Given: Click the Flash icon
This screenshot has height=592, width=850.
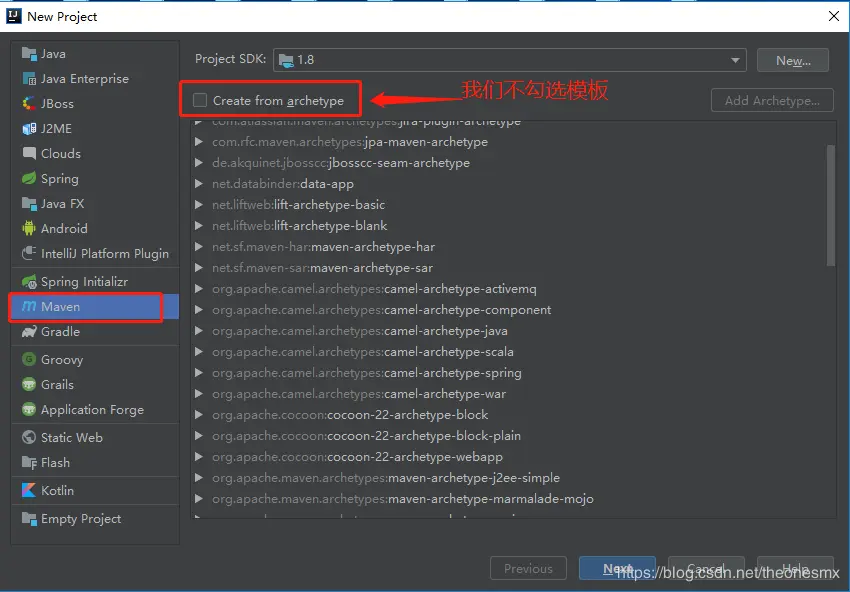Looking at the screenshot, I should [x=29, y=462].
